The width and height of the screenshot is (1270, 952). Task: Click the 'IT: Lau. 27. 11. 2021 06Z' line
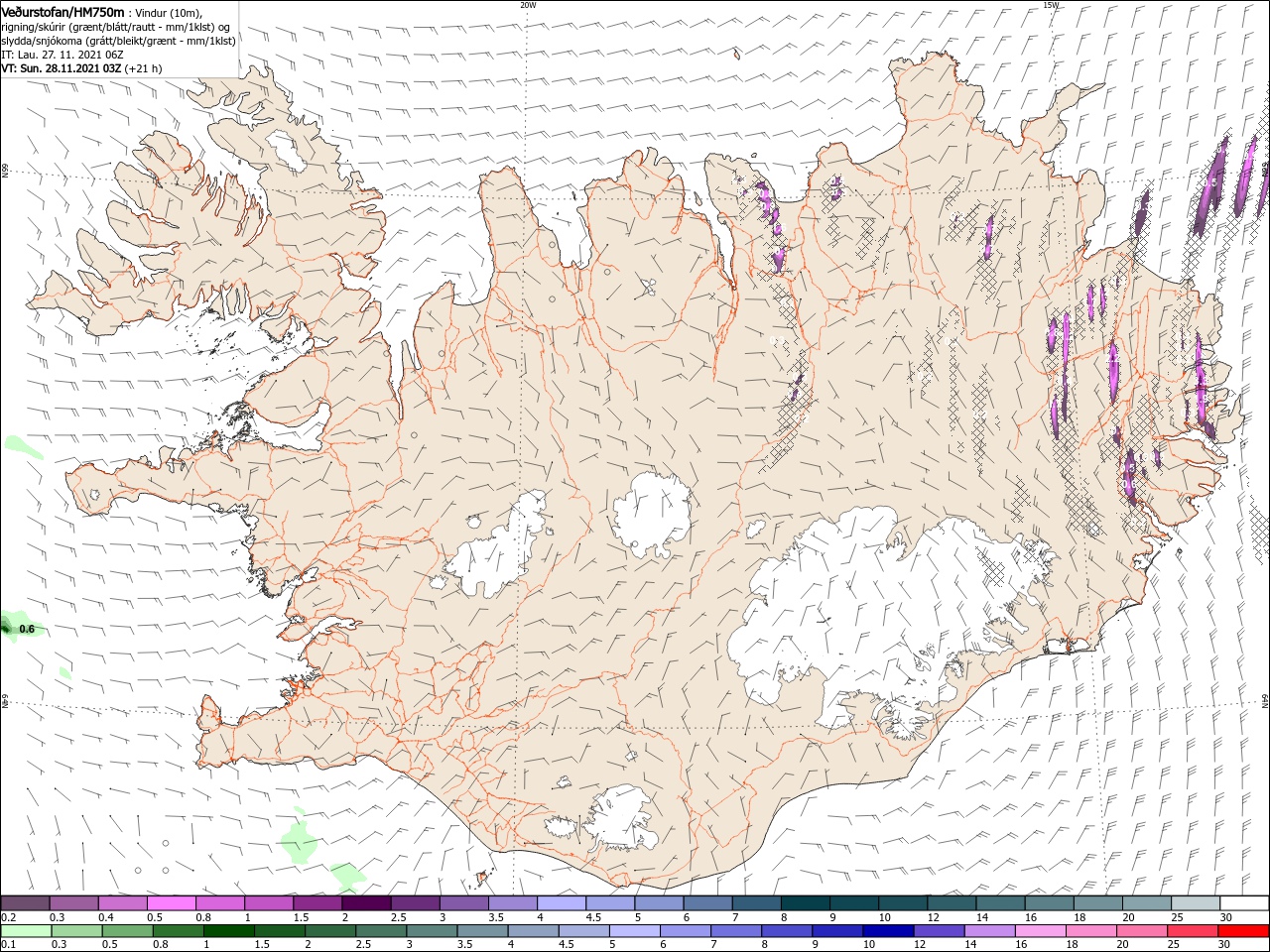pyautogui.click(x=62, y=55)
